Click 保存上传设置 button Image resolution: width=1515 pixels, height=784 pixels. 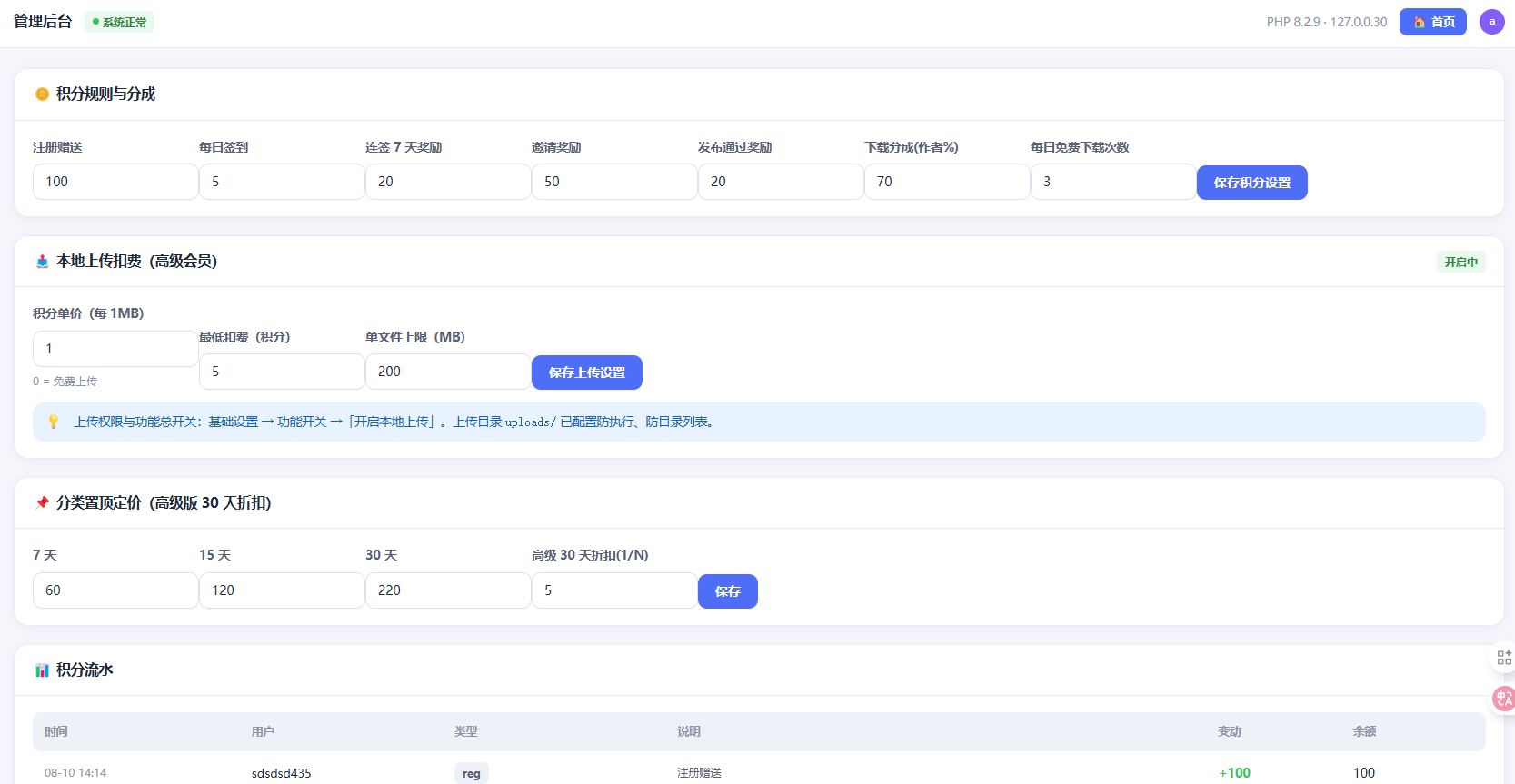(587, 372)
